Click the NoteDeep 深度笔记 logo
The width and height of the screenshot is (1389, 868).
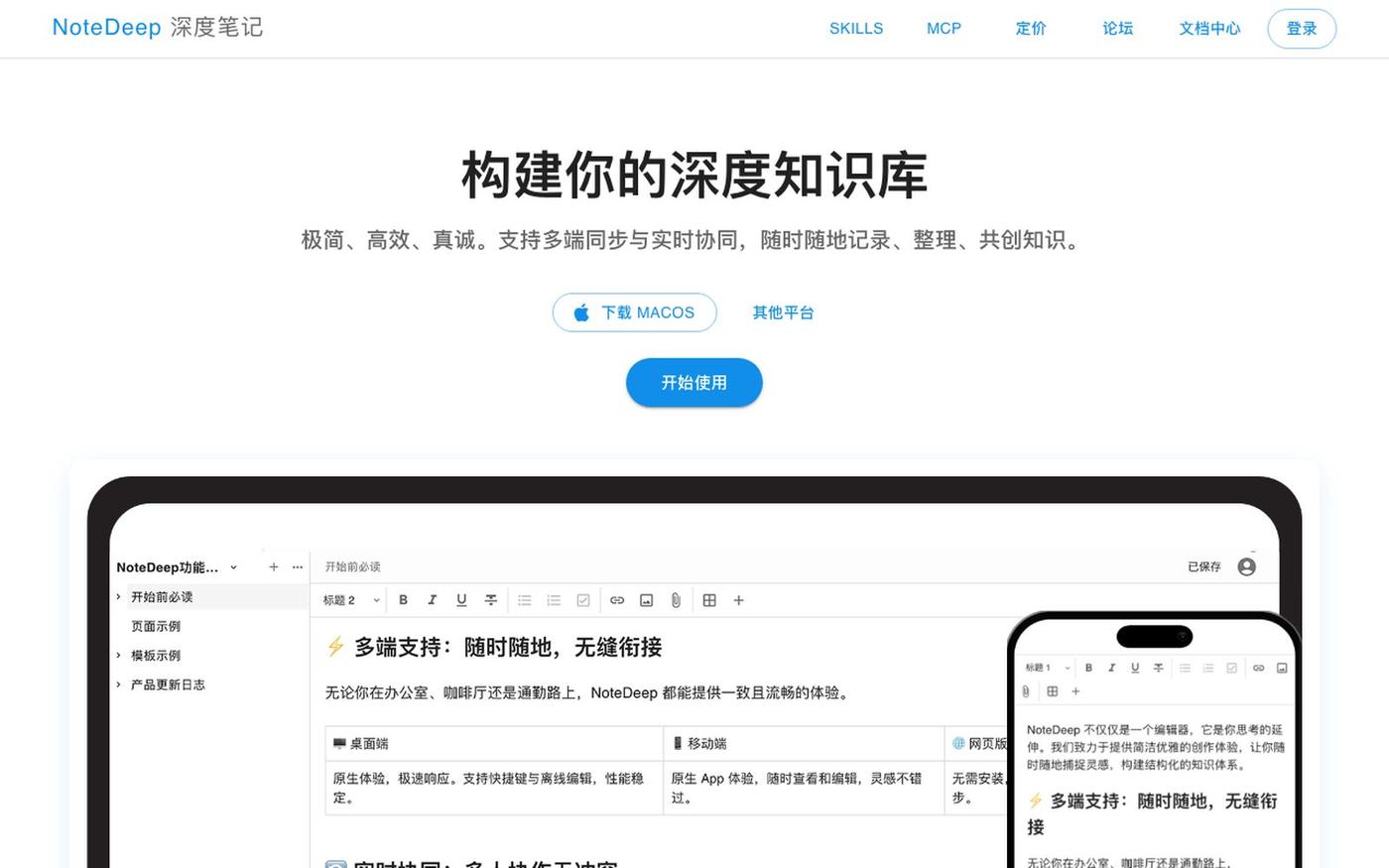tap(158, 28)
